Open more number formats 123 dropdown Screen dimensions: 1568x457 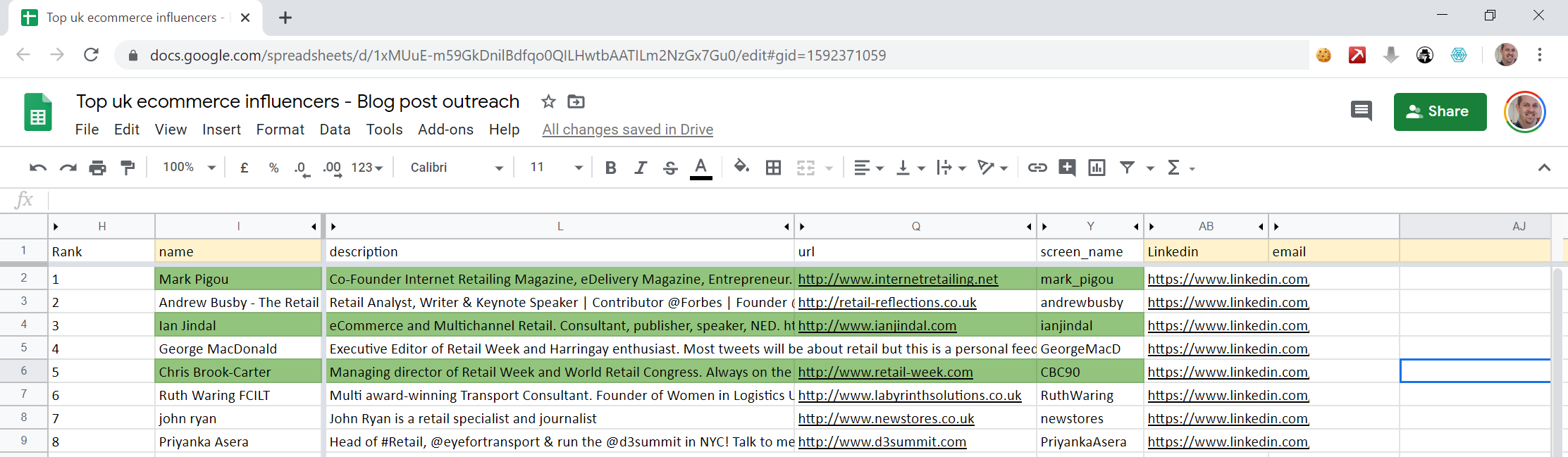[367, 168]
